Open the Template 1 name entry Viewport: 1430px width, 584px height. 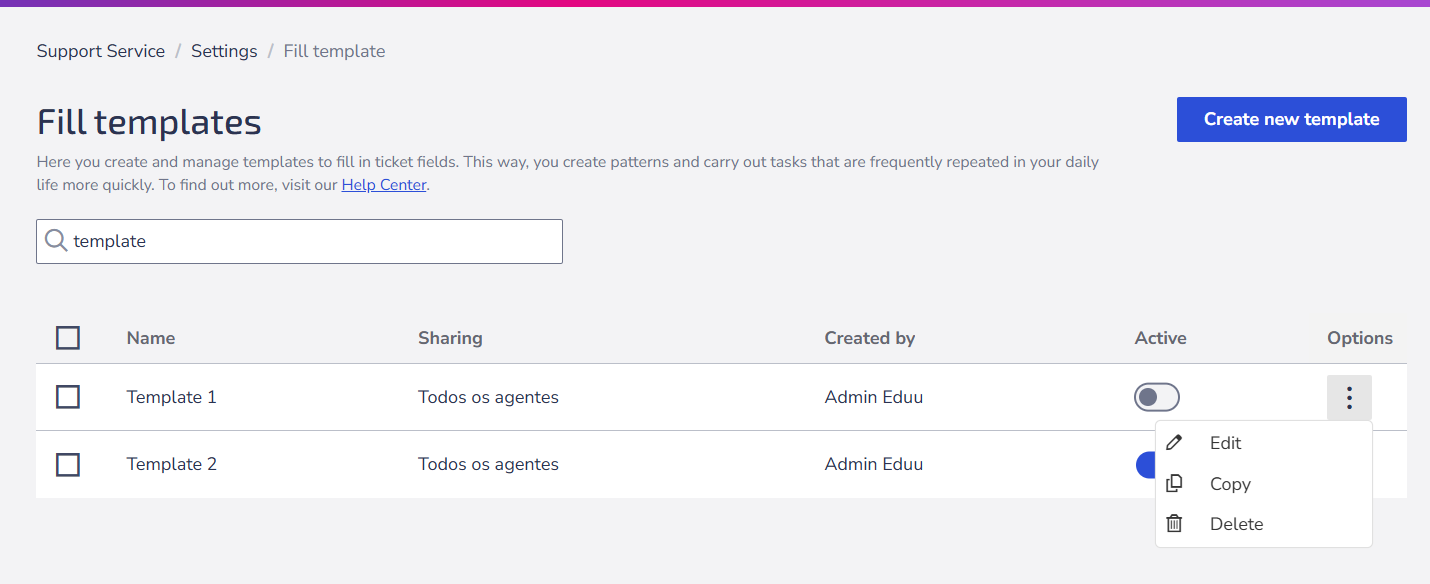click(x=172, y=397)
